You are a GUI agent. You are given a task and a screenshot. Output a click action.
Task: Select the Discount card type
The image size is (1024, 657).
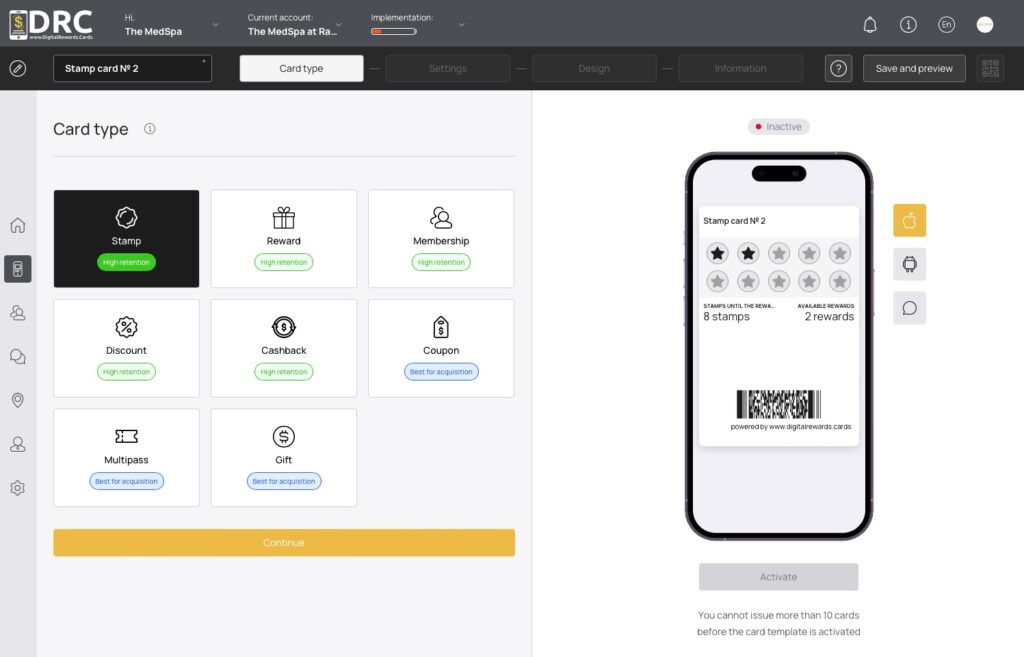coord(126,348)
